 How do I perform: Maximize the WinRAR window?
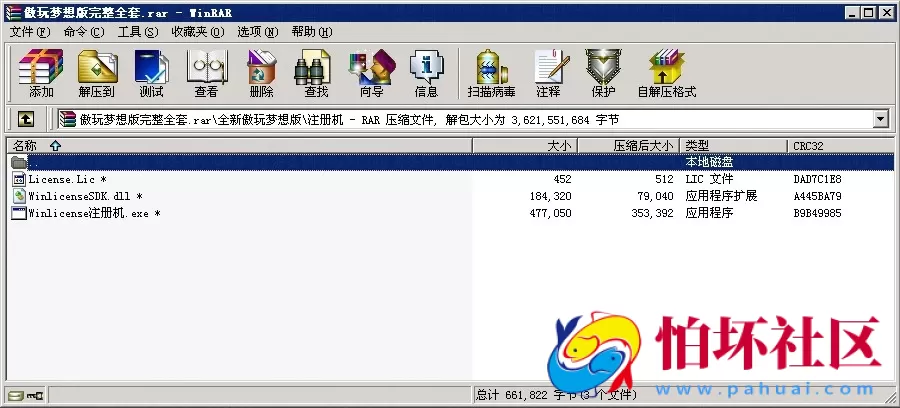868,13
